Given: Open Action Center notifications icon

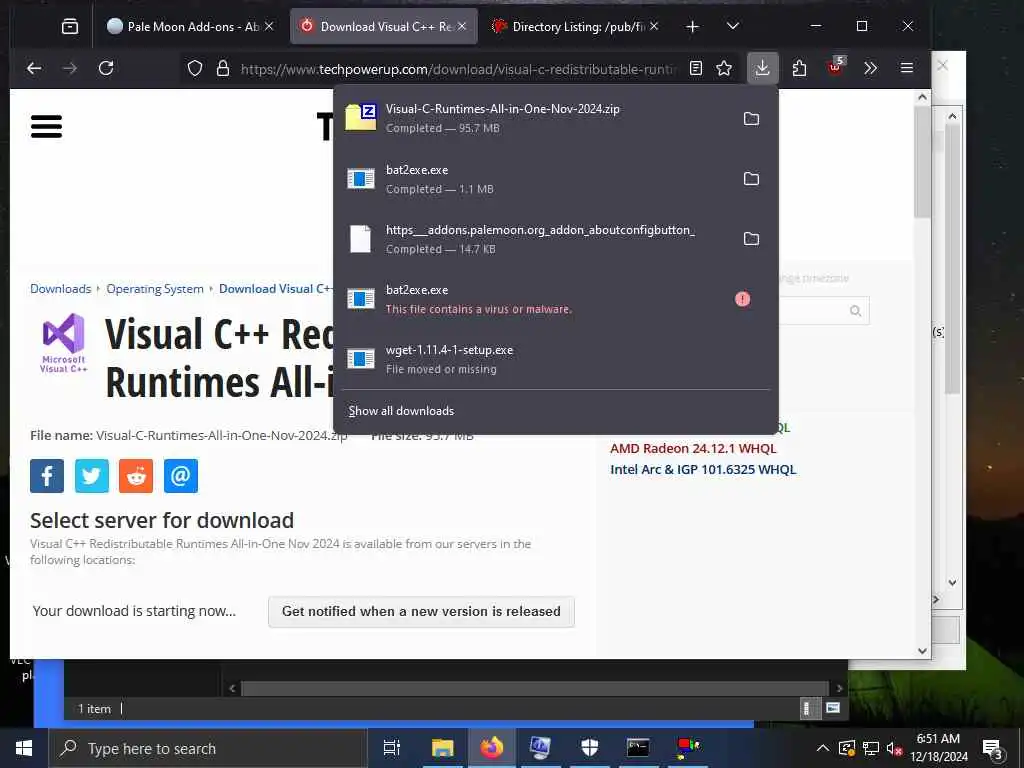Looking at the screenshot, I should pos(992,749).
